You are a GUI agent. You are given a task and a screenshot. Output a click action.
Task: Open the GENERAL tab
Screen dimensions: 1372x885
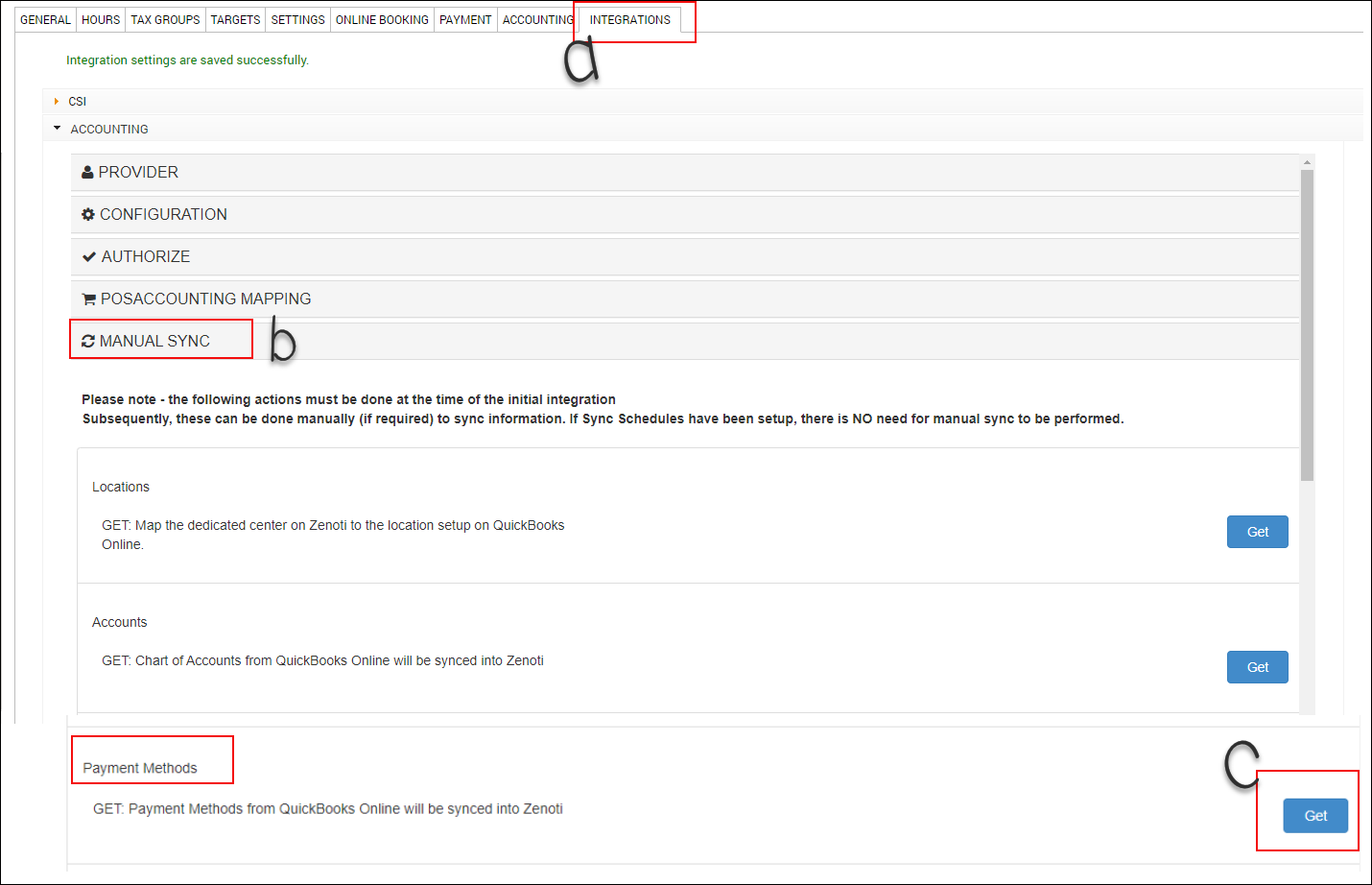coord(45,19)
